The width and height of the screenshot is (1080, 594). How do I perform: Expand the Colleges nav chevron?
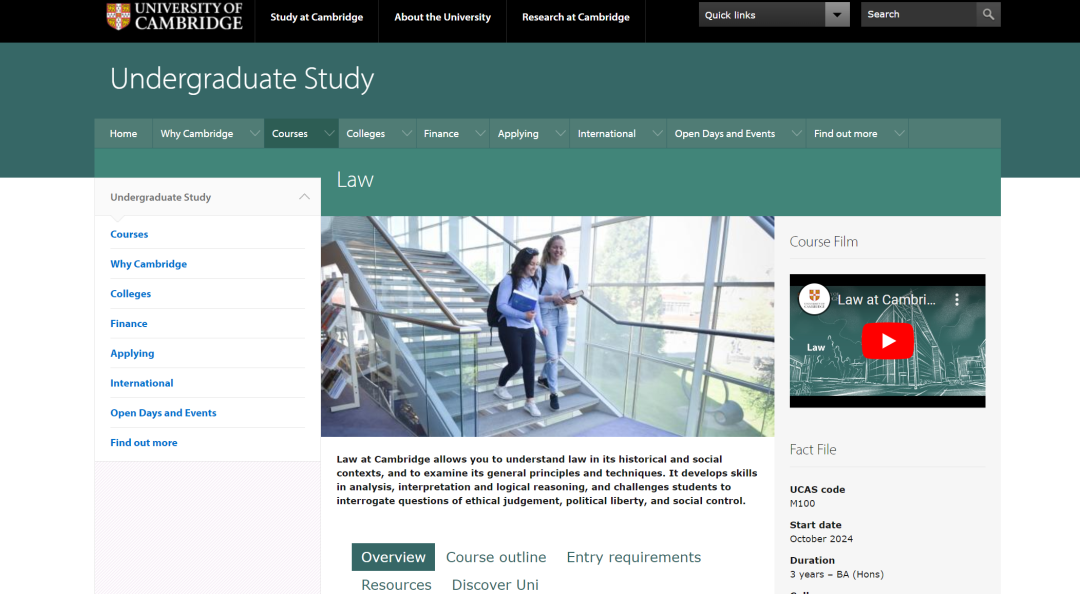[x=407, y=134]
